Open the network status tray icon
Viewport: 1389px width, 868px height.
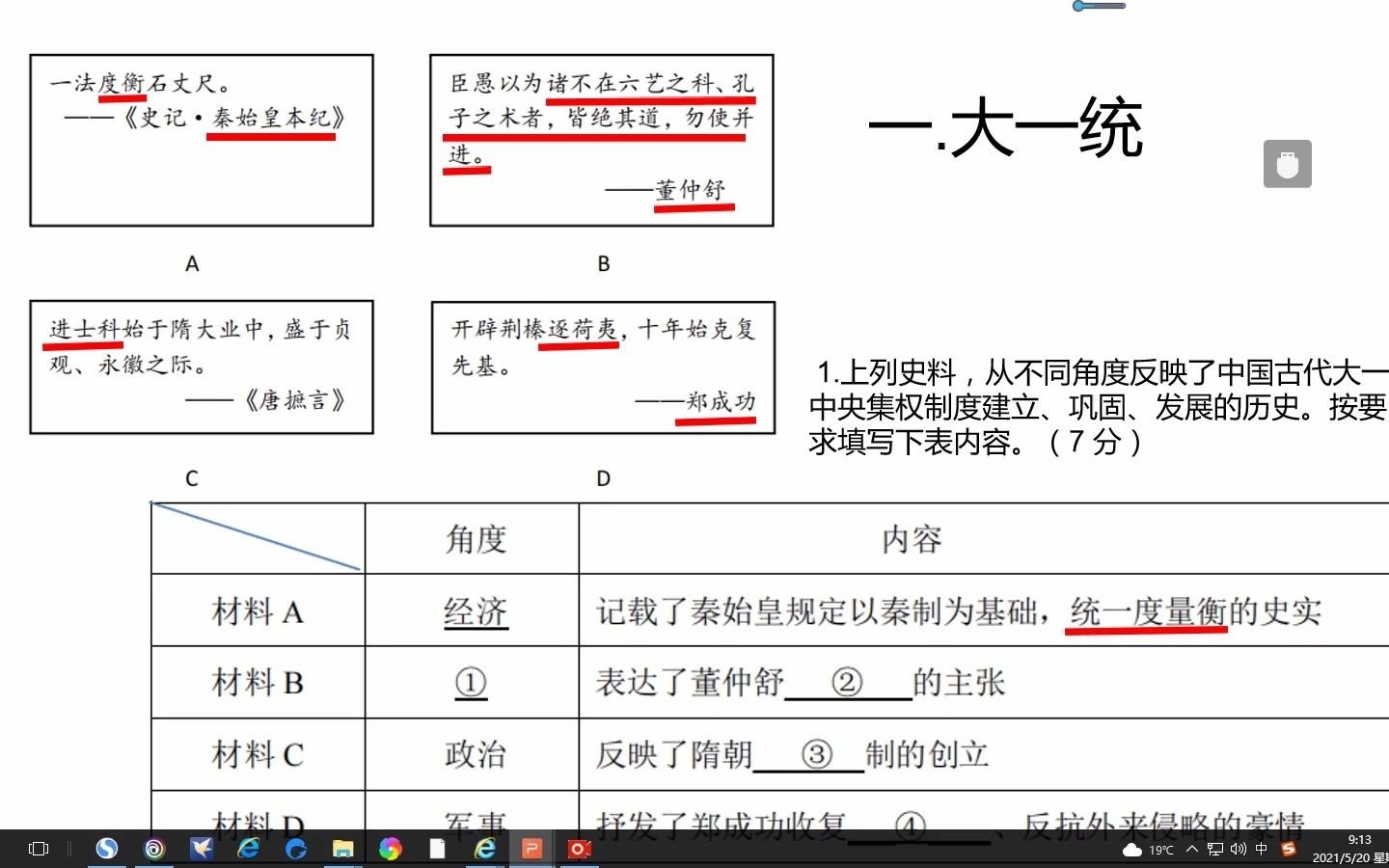1215,849
